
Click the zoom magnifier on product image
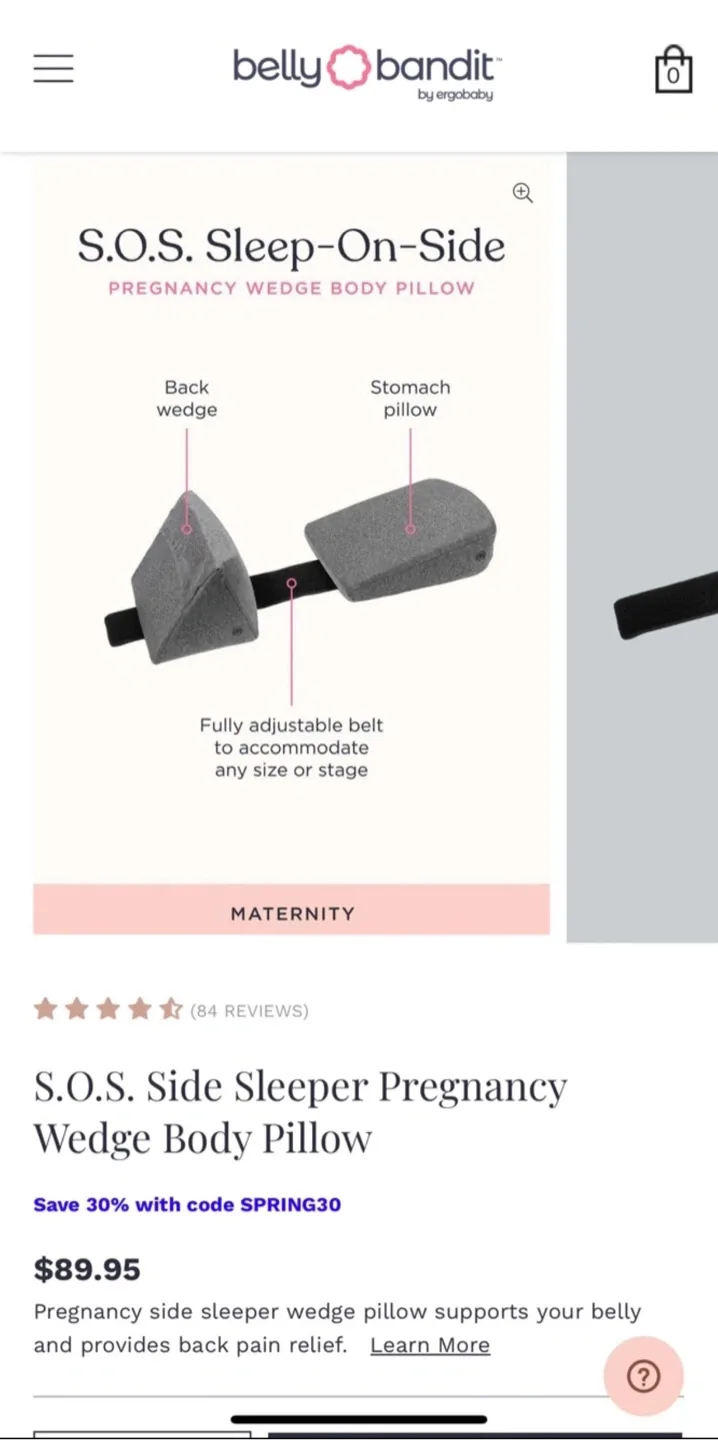coord(523,192)
